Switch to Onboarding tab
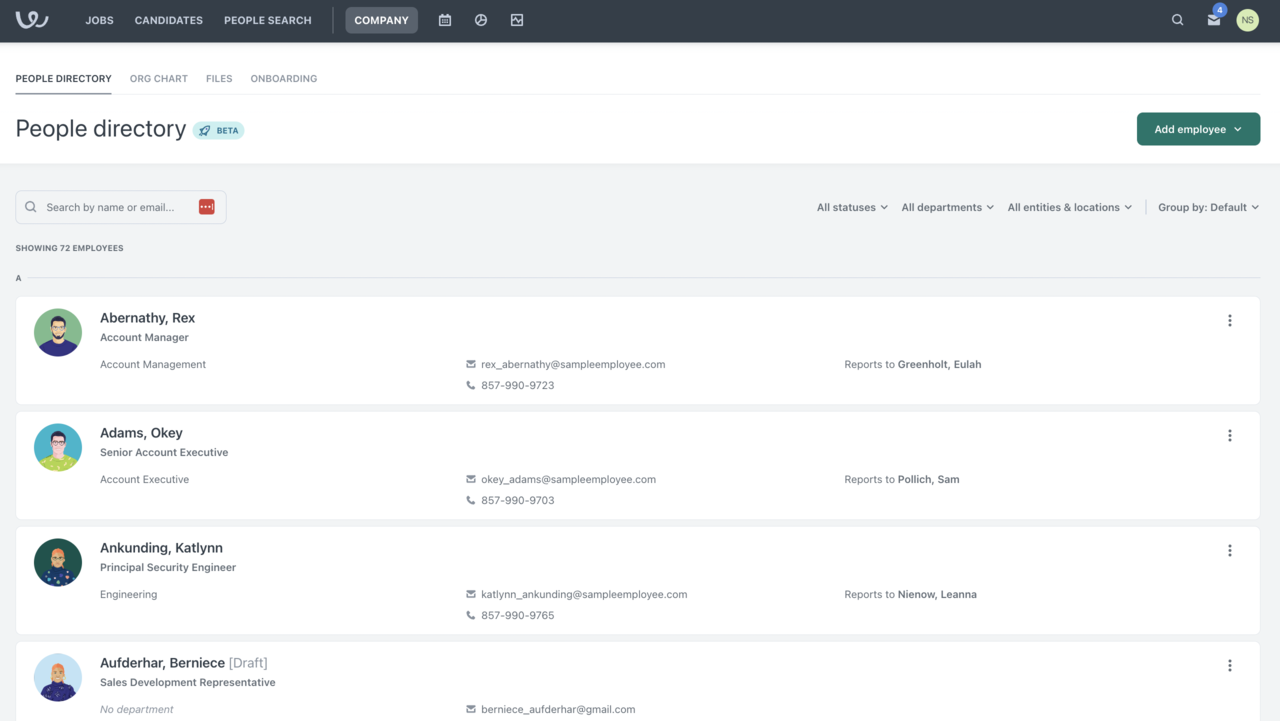1280x721 pixels. 284,79
